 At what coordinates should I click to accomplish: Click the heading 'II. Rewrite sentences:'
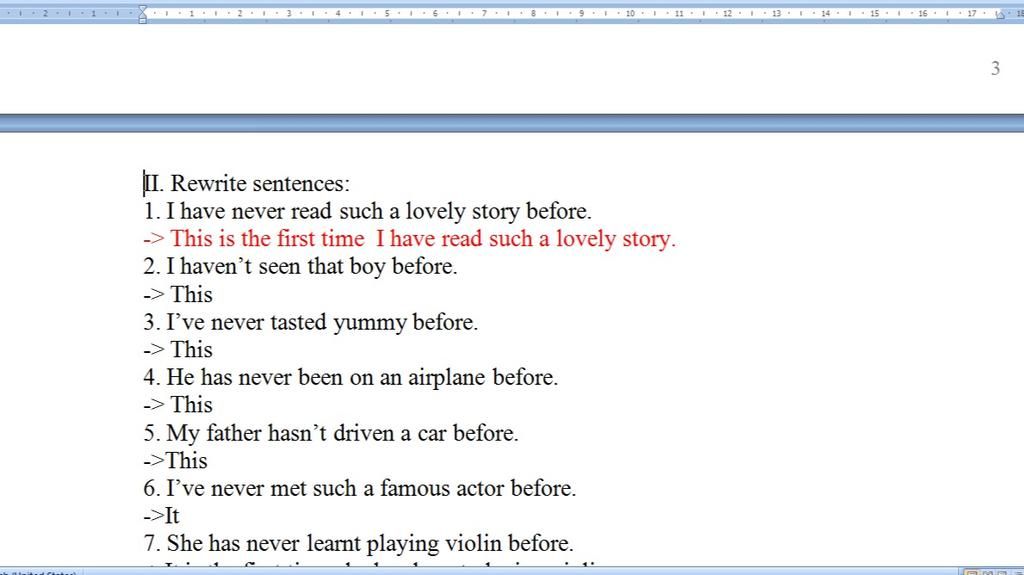(x=247, y=184)
